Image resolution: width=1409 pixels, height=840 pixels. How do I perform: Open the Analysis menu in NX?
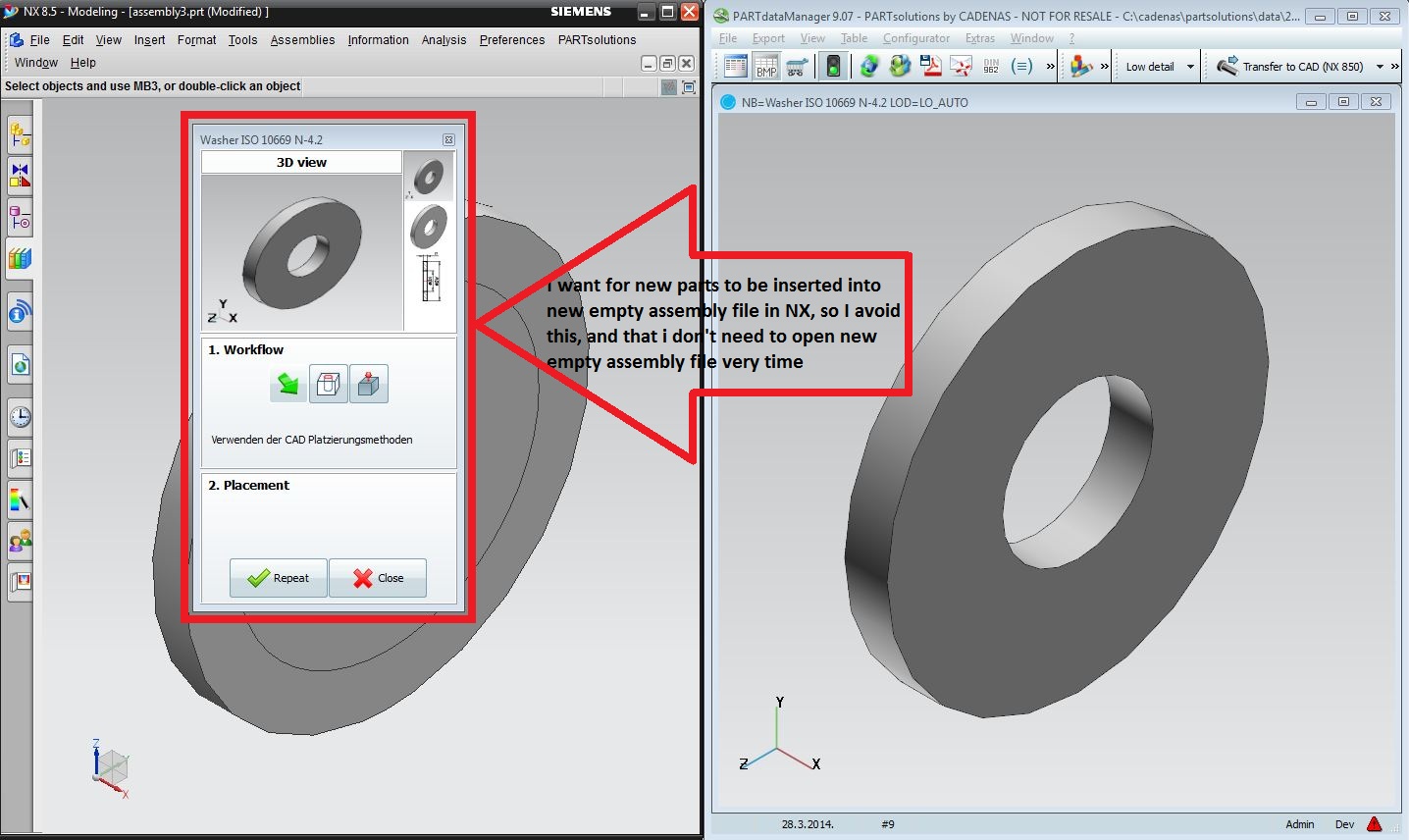click(x=444, y=40)
